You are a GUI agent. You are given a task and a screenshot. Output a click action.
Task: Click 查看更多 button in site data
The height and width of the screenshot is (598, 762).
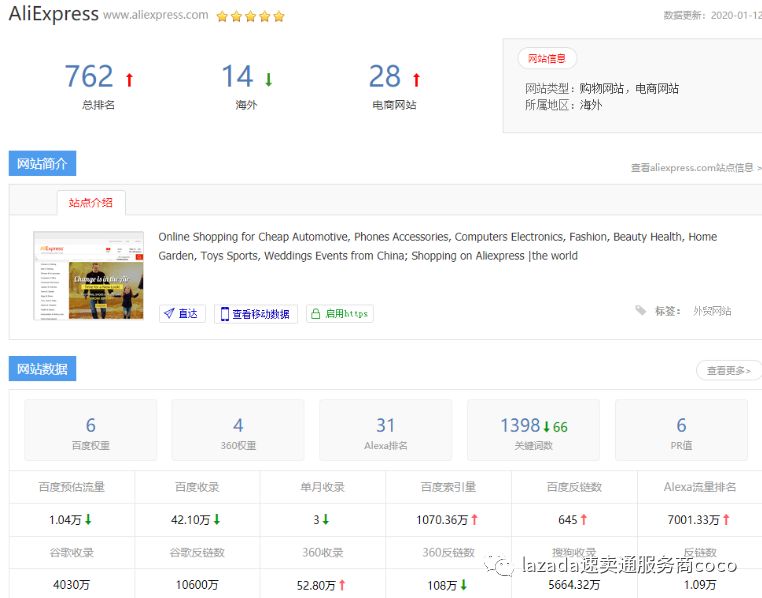point(728,371)
